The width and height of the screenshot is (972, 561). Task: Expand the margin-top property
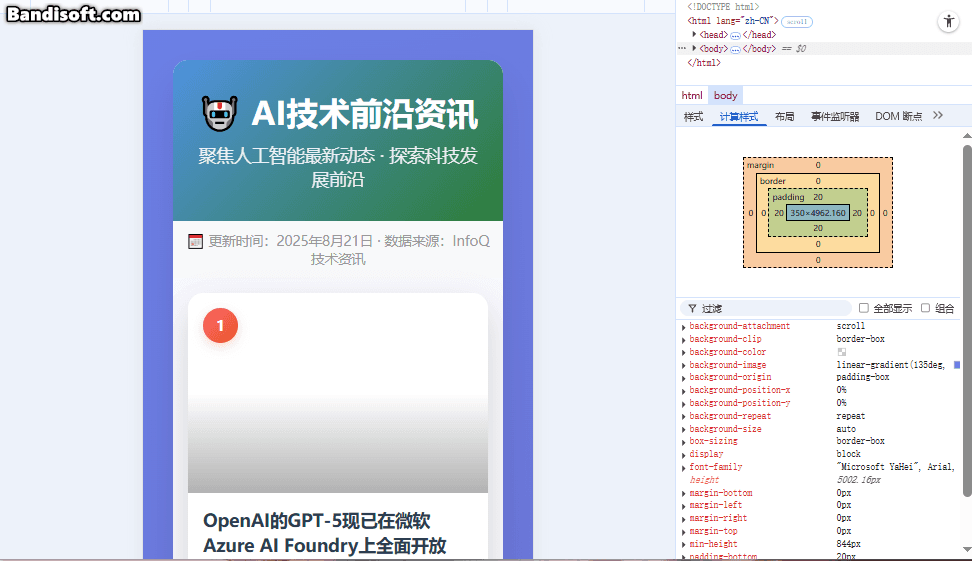click(x=684, y=532)
